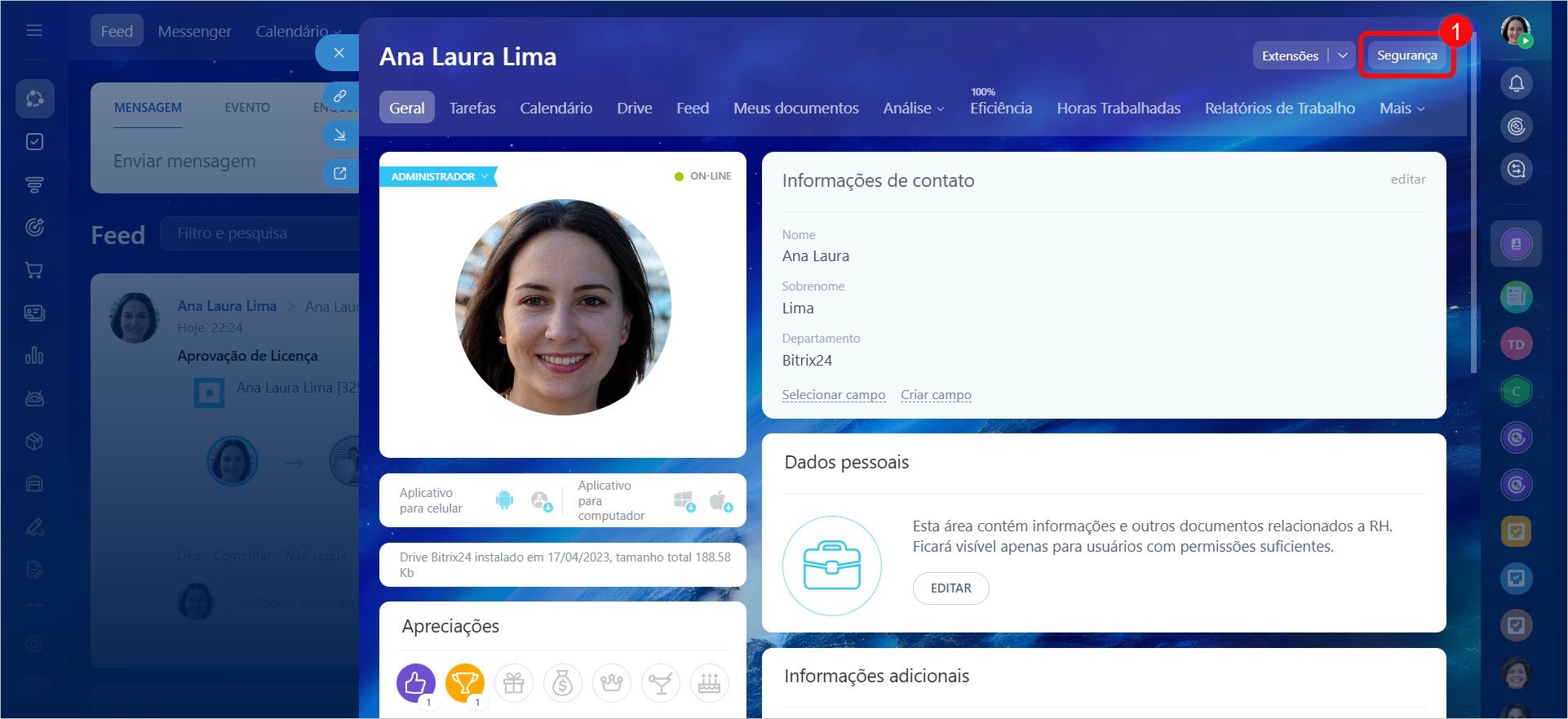Open the ADMINISTRADOR role dropdown
Image resolution: width=1568 pixels, height=719 pixels.
click(x=439, y=176)
